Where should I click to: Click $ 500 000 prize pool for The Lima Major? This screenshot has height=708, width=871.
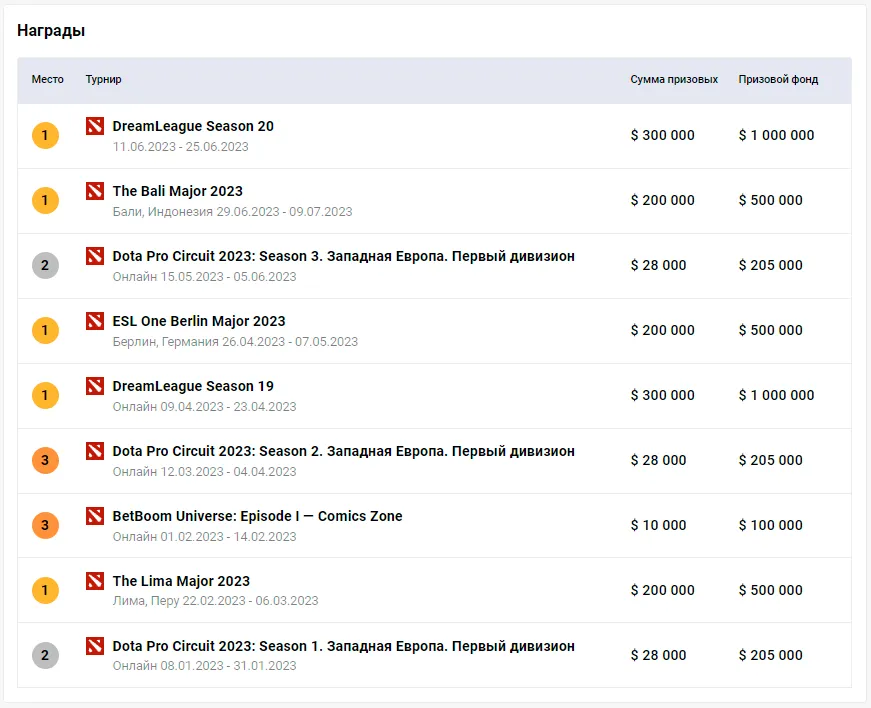[x=771, y=590]
